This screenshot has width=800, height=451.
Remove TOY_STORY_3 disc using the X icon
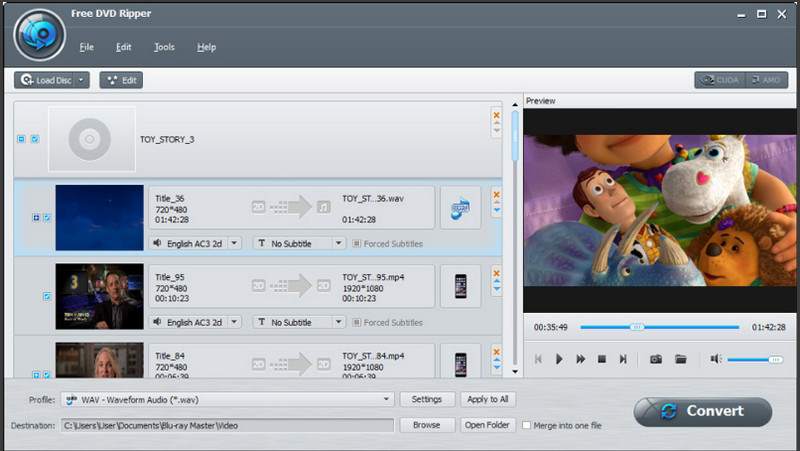click(496, 116)
